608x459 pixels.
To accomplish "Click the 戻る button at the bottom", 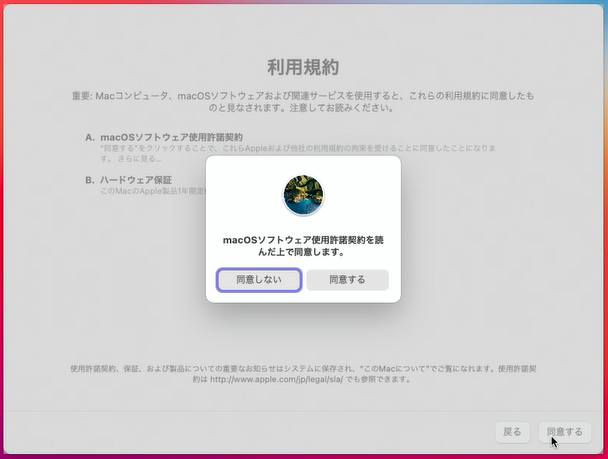I will point(512,432).
